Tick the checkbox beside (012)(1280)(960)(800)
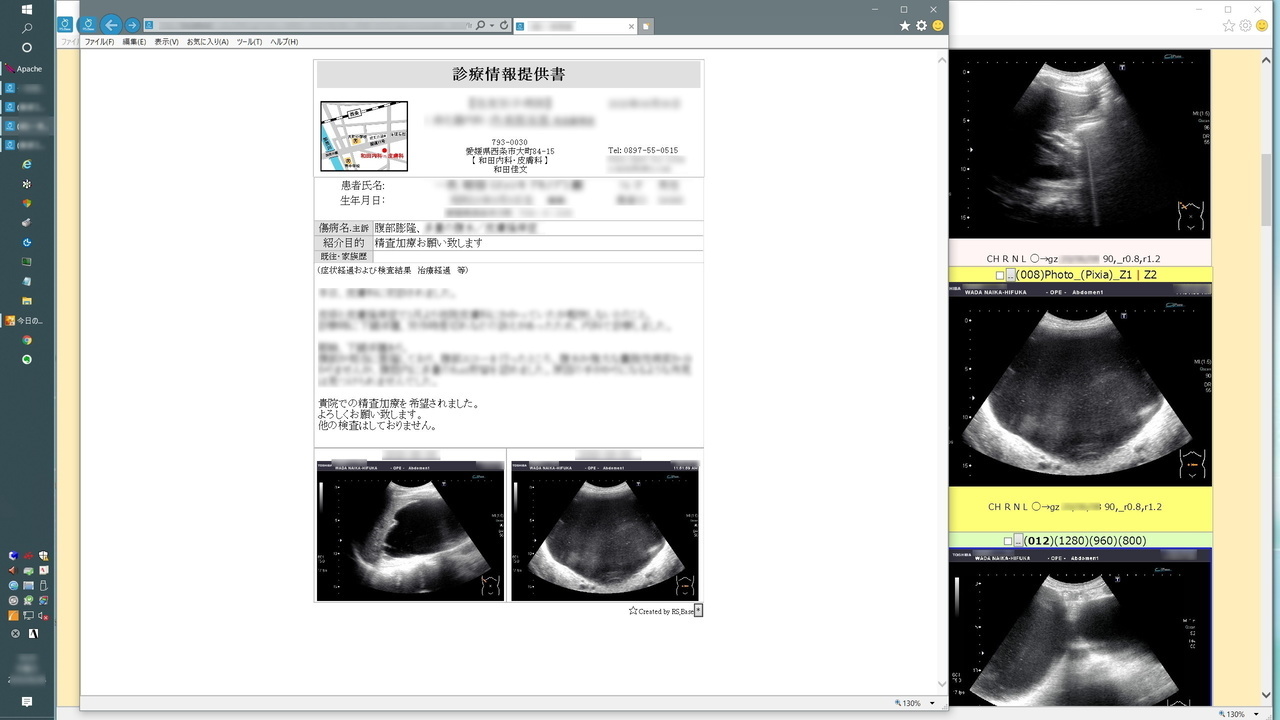This screenshot has height=720, width=1280. click(x=1008, y=541)
